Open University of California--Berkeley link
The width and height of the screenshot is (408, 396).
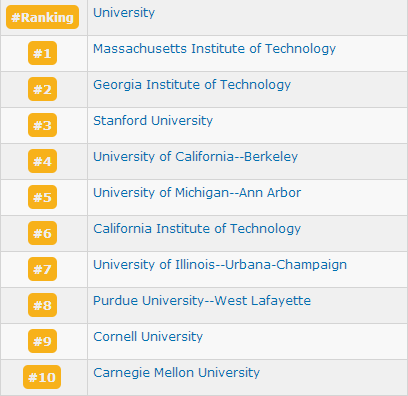click(x=195, y=157)
